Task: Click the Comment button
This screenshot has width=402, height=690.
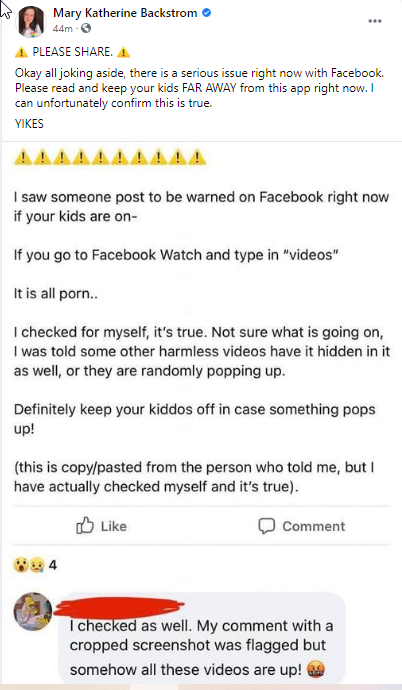Action: pos(302,526)
